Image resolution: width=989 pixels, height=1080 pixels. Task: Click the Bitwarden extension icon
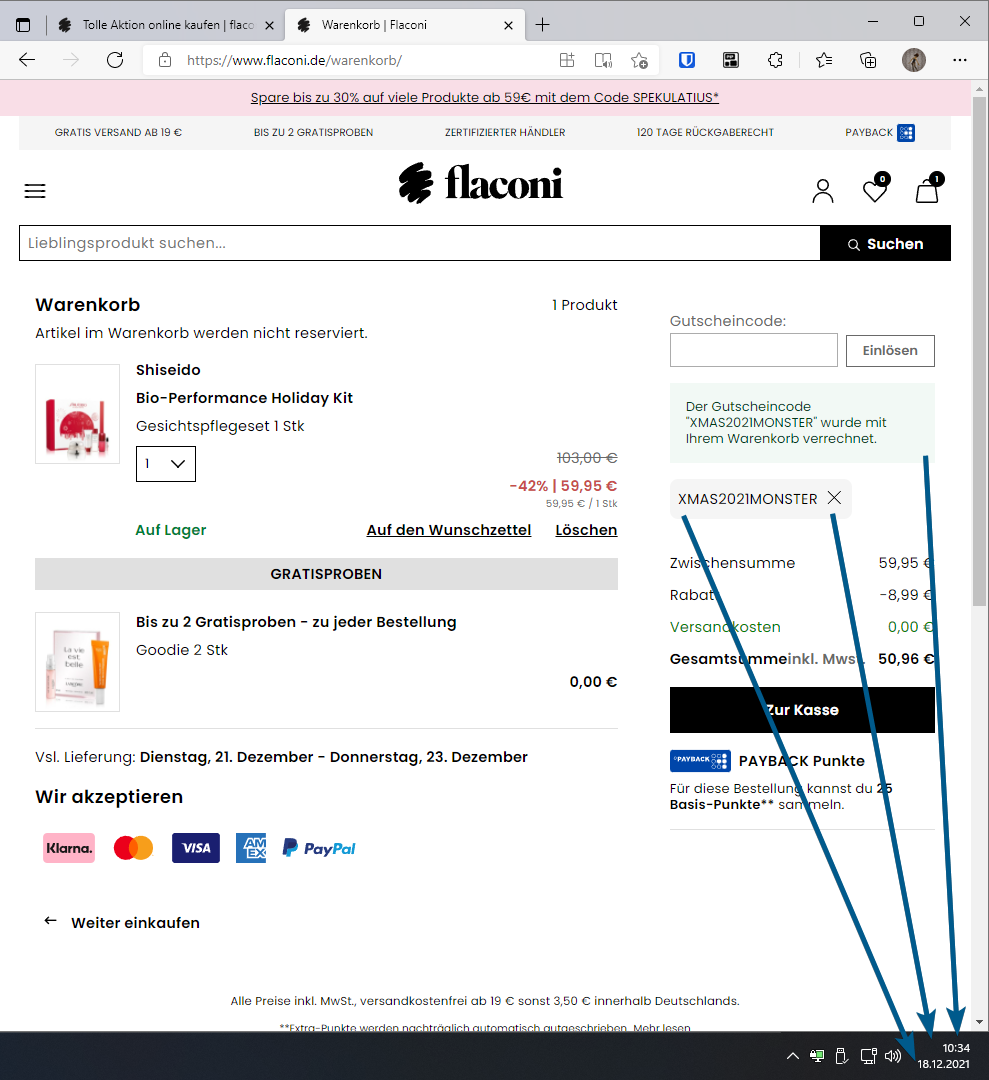coord(687,60)
